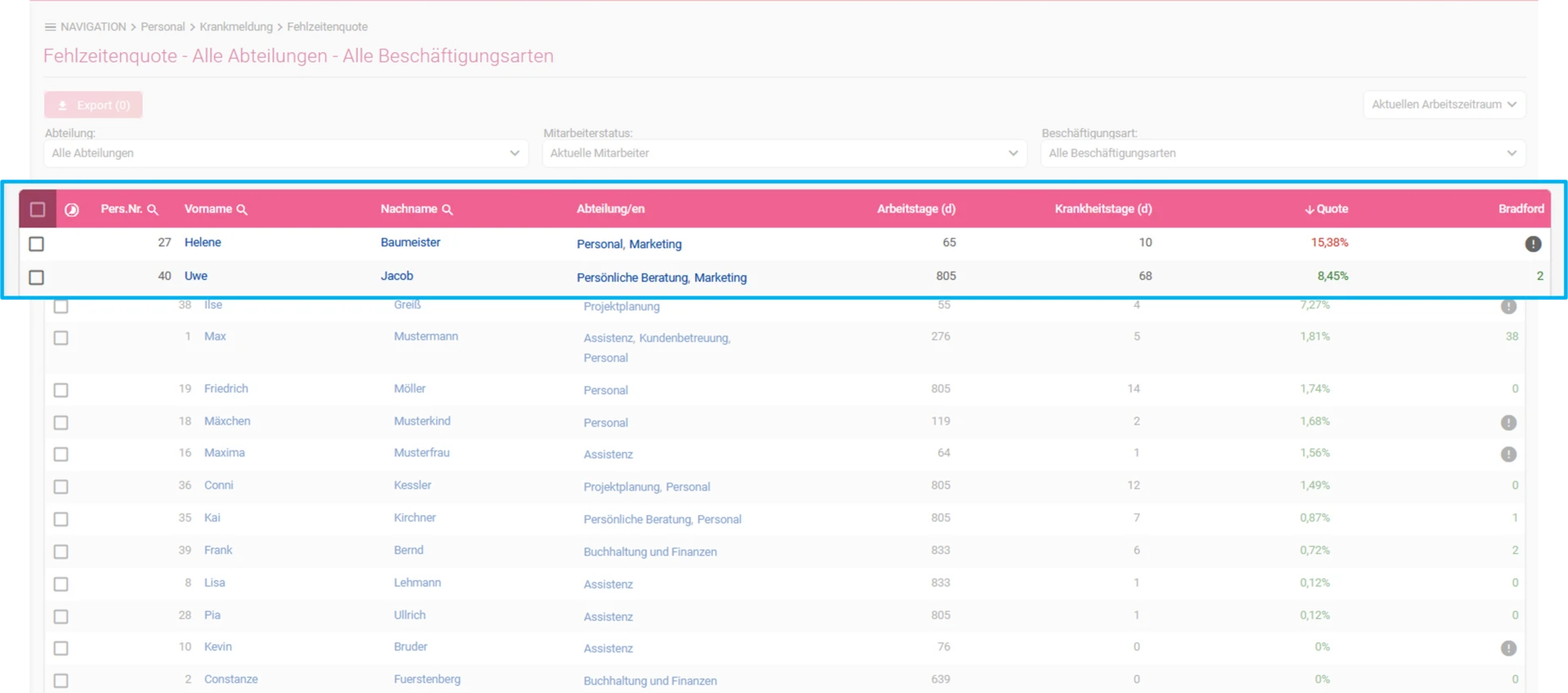
Task: Click the Bradford warning icon for Kevin Bruder
Action: [x=1508, y=648]
